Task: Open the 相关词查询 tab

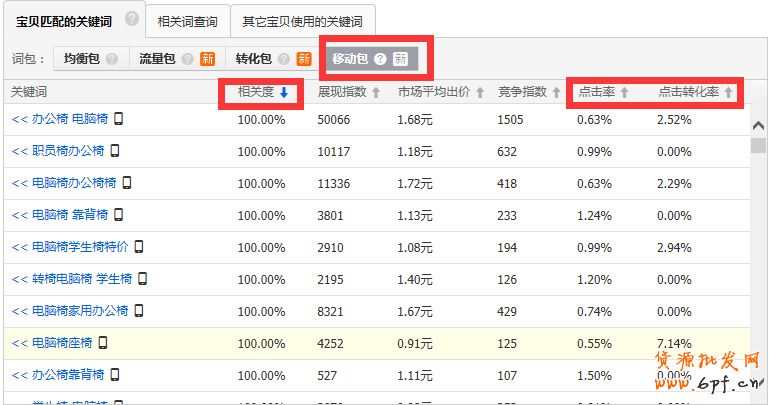Action: tap(187, 20)
